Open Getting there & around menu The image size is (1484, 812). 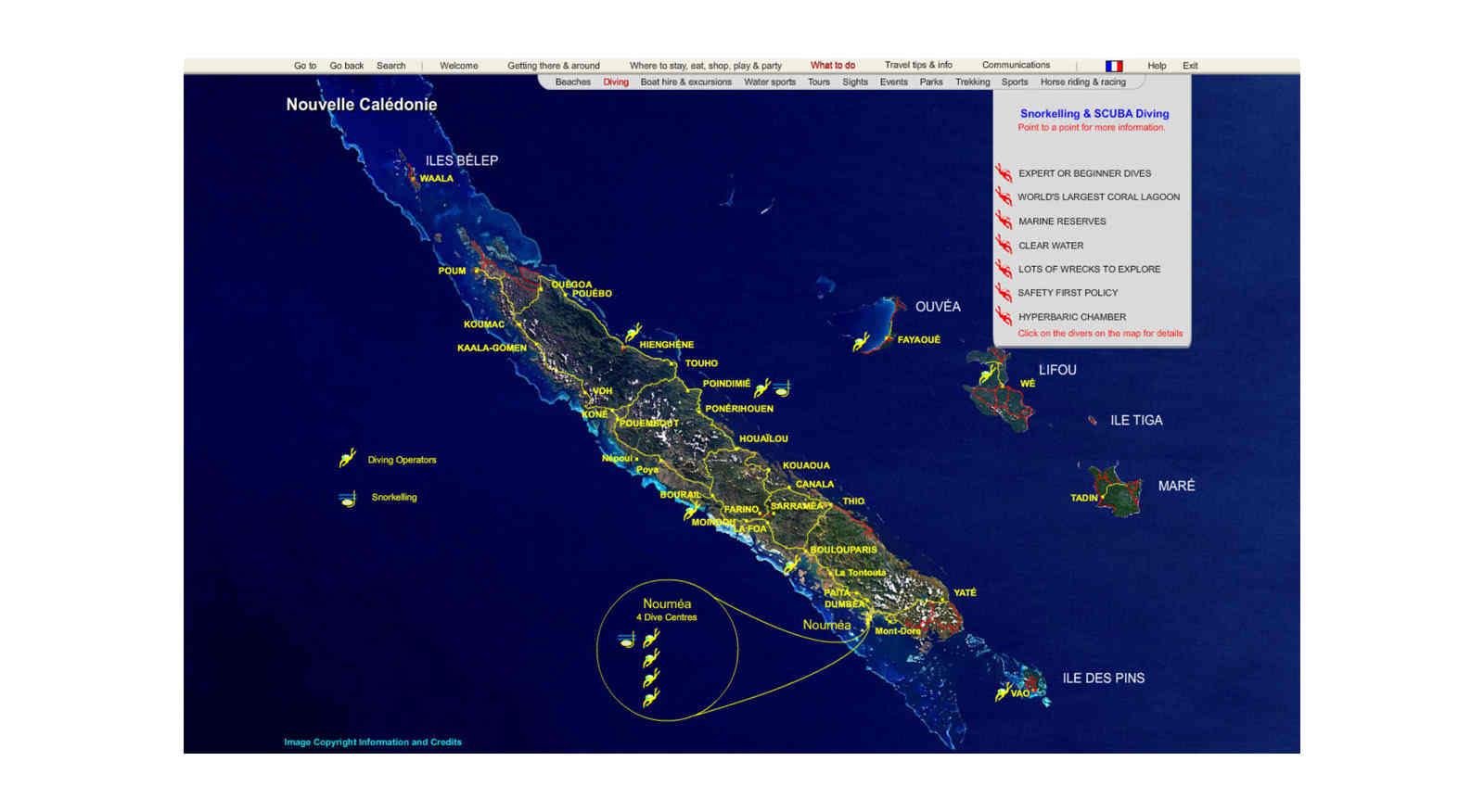[x=554, y=66]
